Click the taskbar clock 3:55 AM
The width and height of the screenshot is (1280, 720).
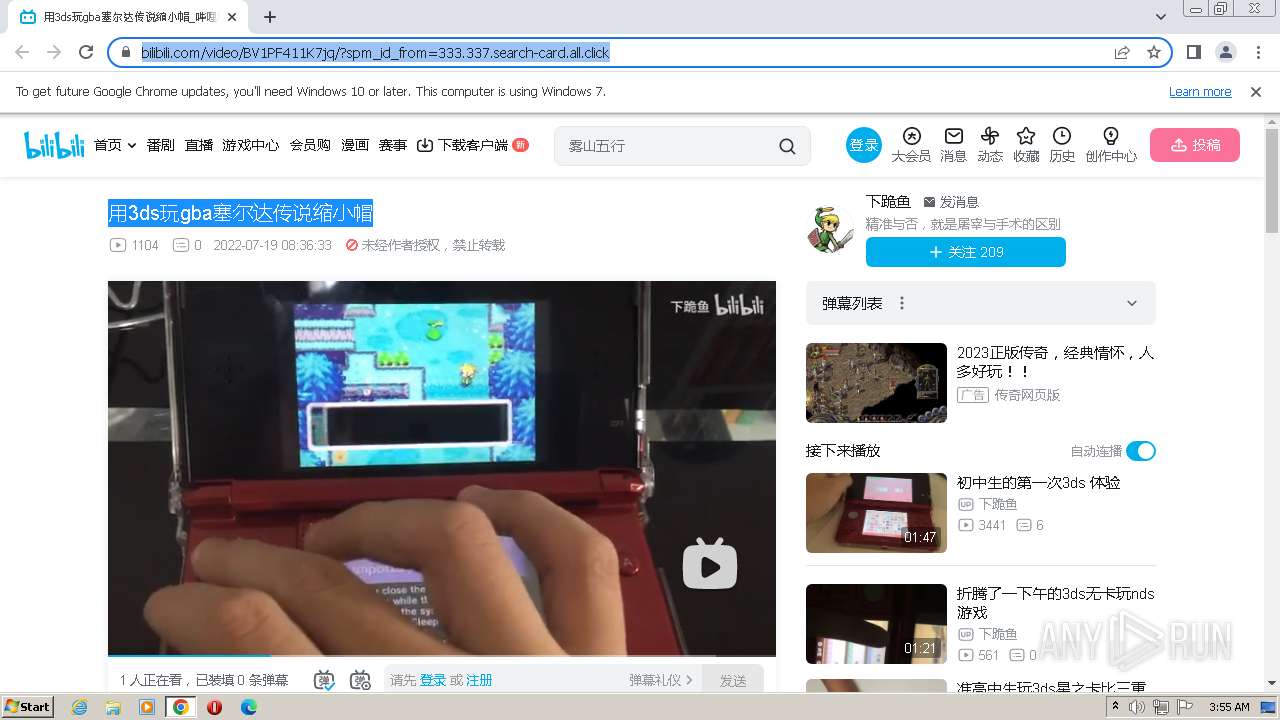click(x=1229, y=707)
